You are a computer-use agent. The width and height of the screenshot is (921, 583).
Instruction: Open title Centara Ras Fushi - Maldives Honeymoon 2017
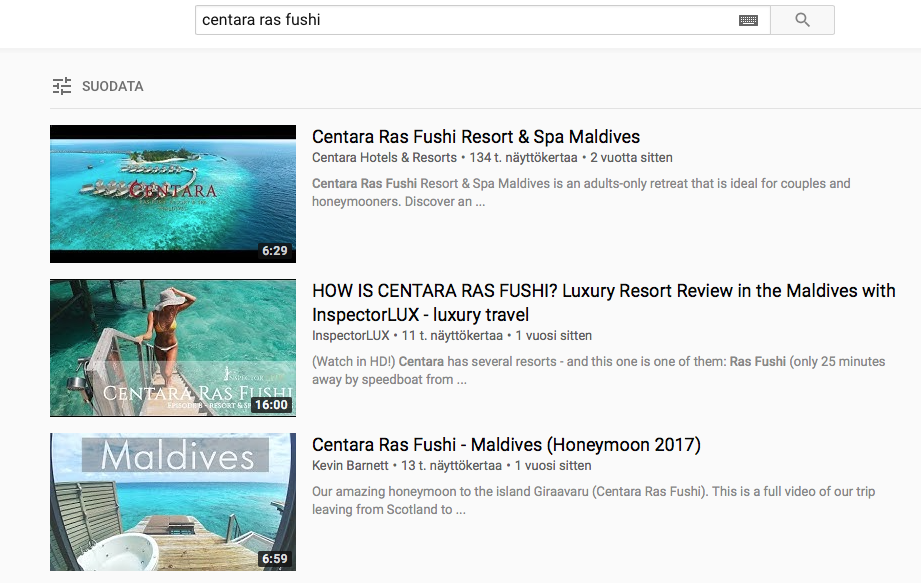point(506,445)
